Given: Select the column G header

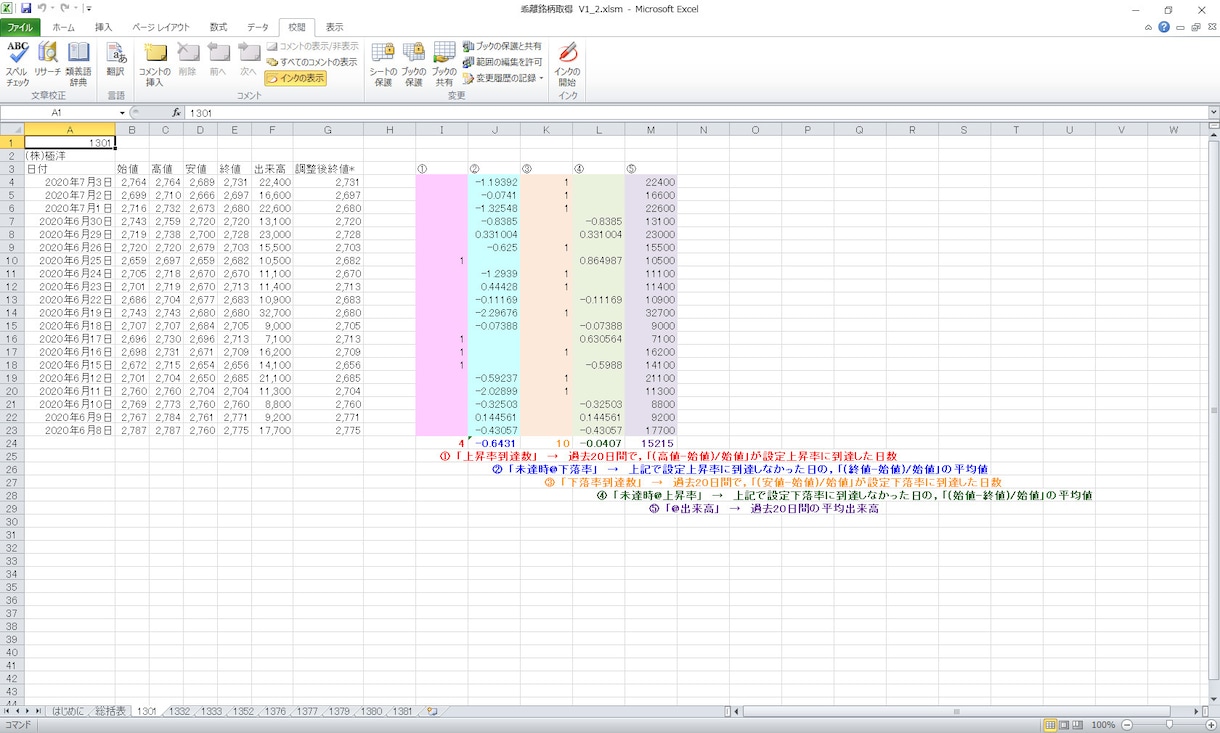Looking at the screenshot, I should coord(327,129).
